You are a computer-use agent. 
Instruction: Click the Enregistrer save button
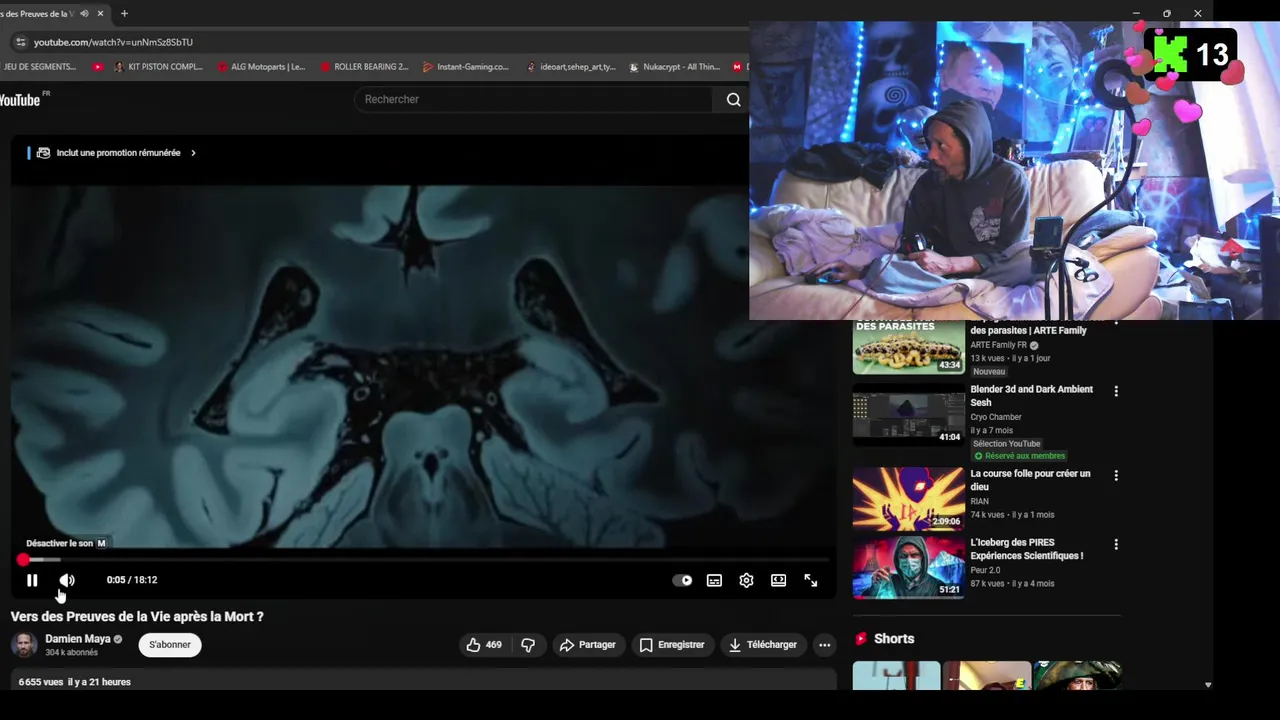point(672,645)
